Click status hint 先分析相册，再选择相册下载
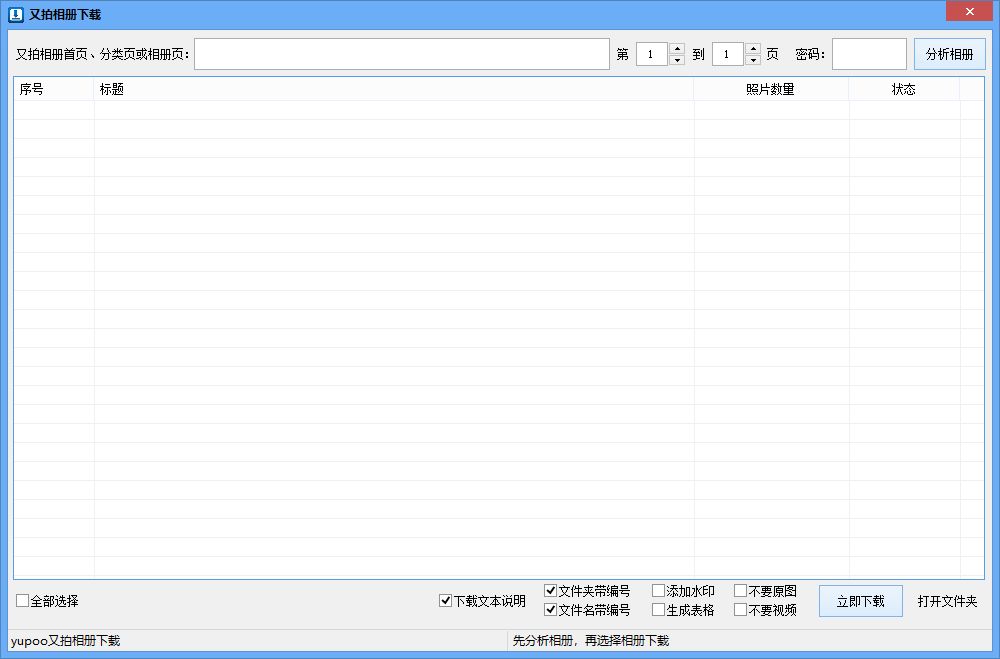This screenshot has width=1000, height=659. (x=591, y=640)
